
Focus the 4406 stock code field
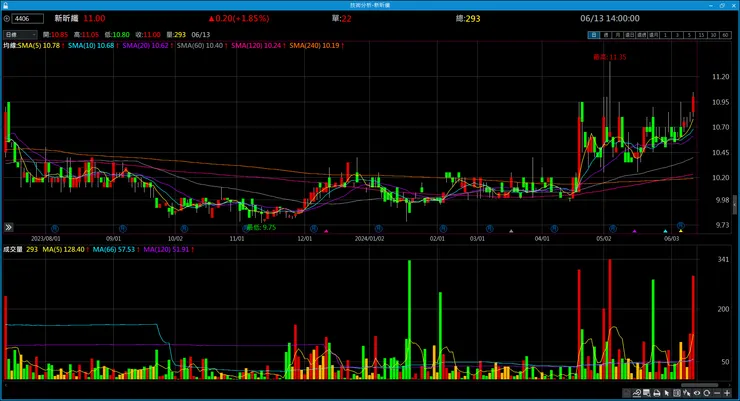[27, 19]
